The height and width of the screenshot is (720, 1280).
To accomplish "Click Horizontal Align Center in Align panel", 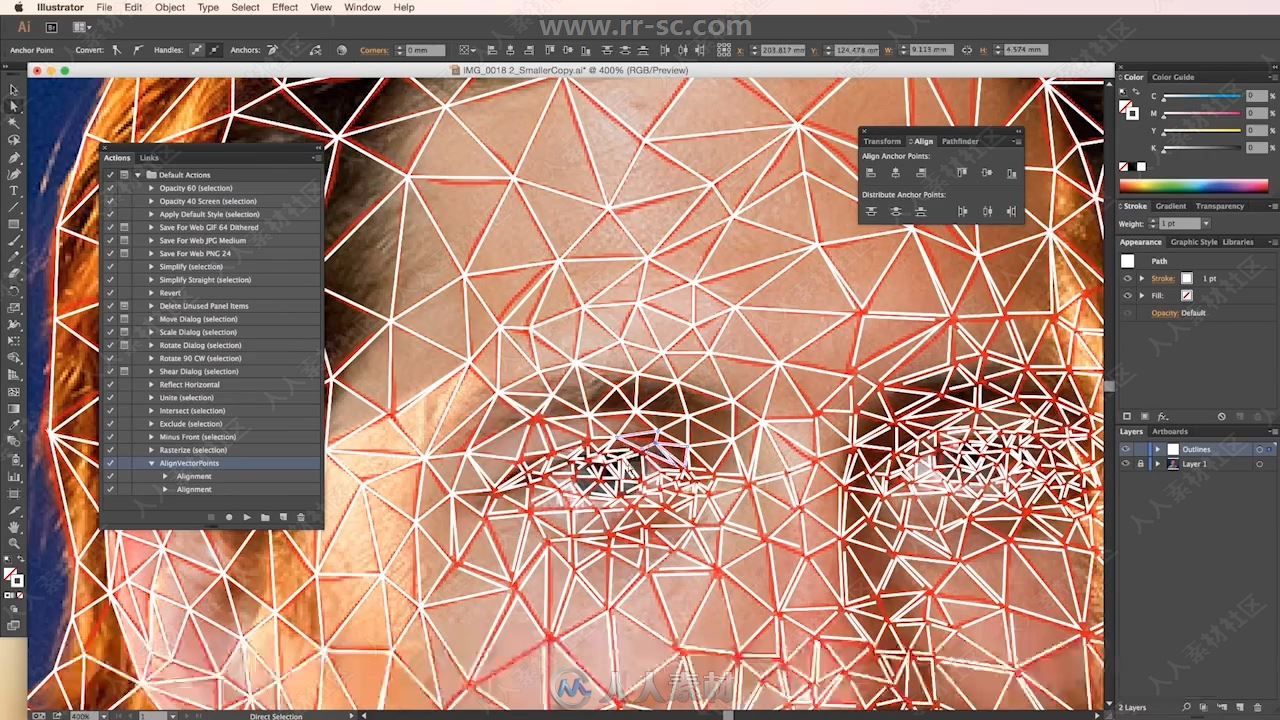I will (x=896, y=173).
